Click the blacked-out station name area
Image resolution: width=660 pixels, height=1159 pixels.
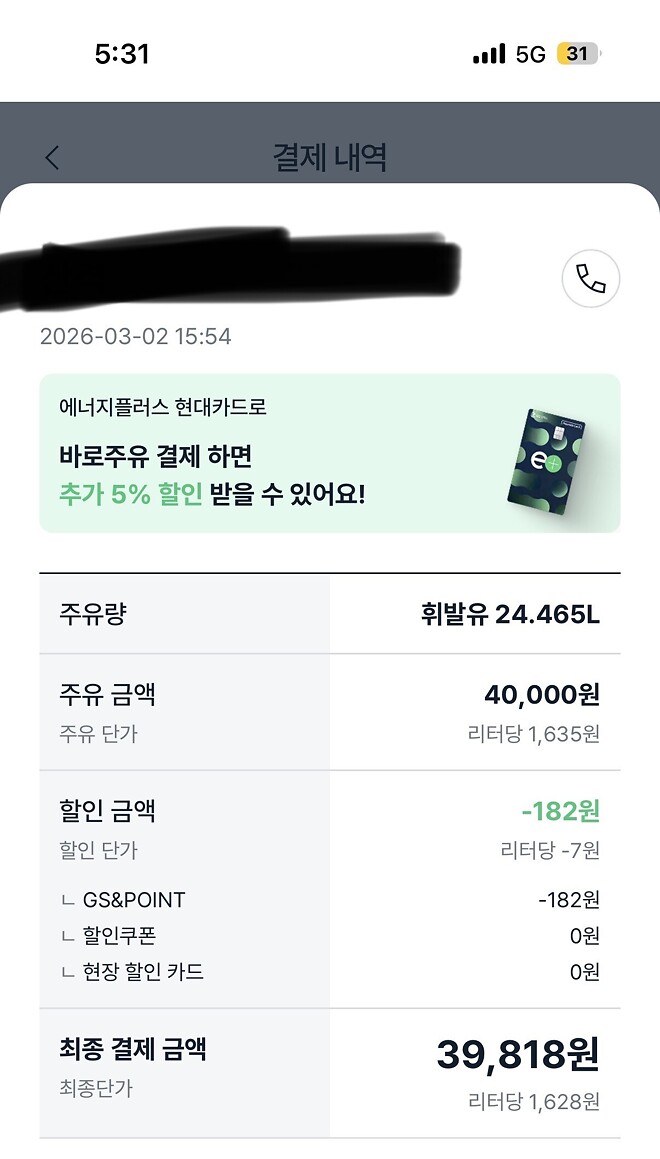(230, 270)
